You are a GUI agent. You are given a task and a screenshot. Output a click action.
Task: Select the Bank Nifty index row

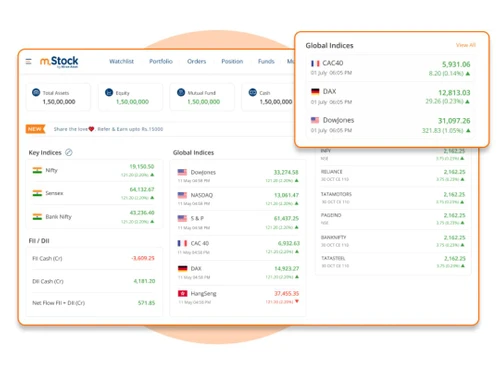(x=94, y=217)
